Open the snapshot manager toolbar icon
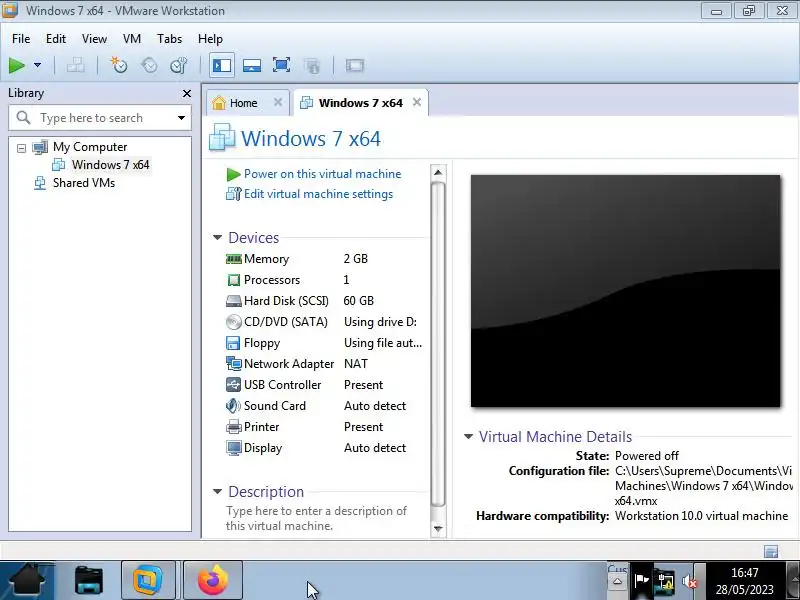 point(179,65)
